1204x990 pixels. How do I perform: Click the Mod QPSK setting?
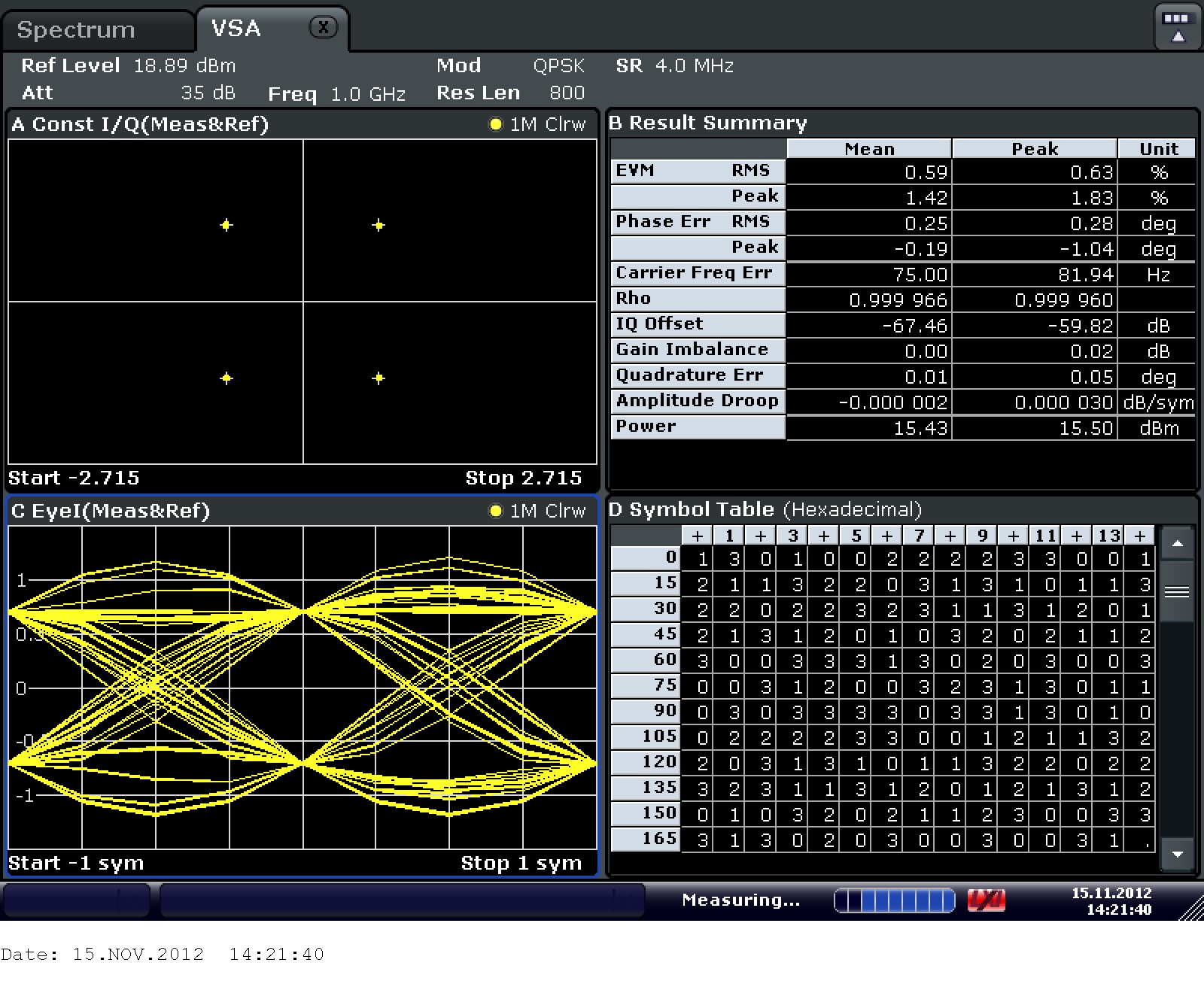[558, 66]
